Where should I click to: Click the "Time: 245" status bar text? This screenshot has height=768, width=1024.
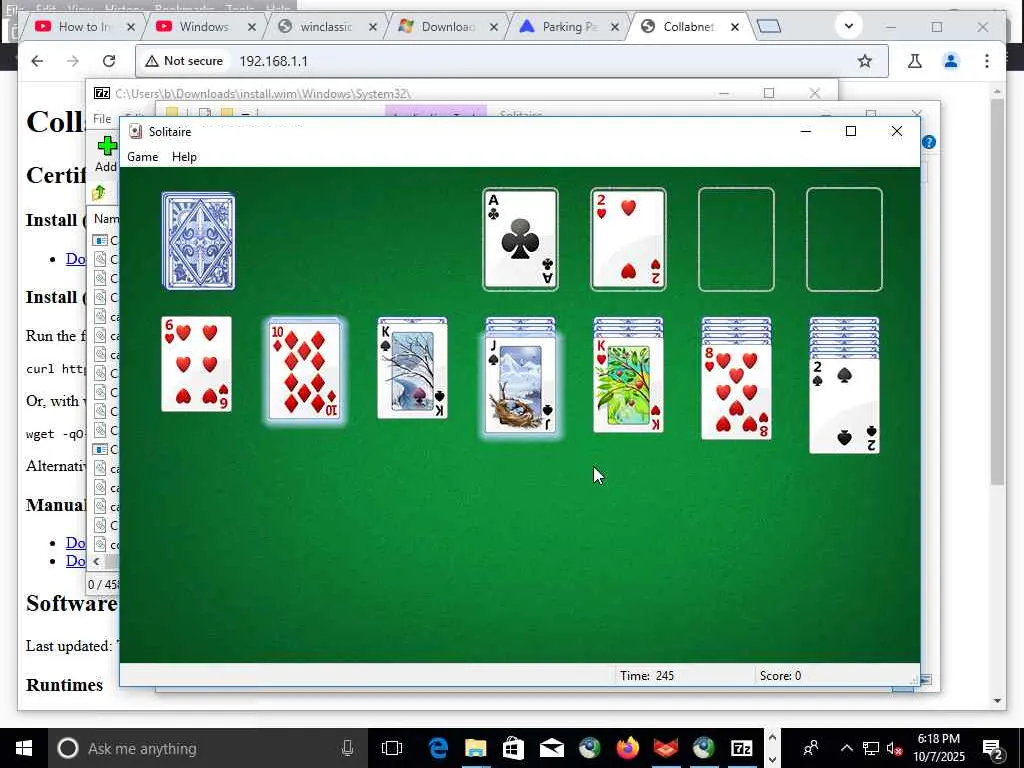pos(647,676)
